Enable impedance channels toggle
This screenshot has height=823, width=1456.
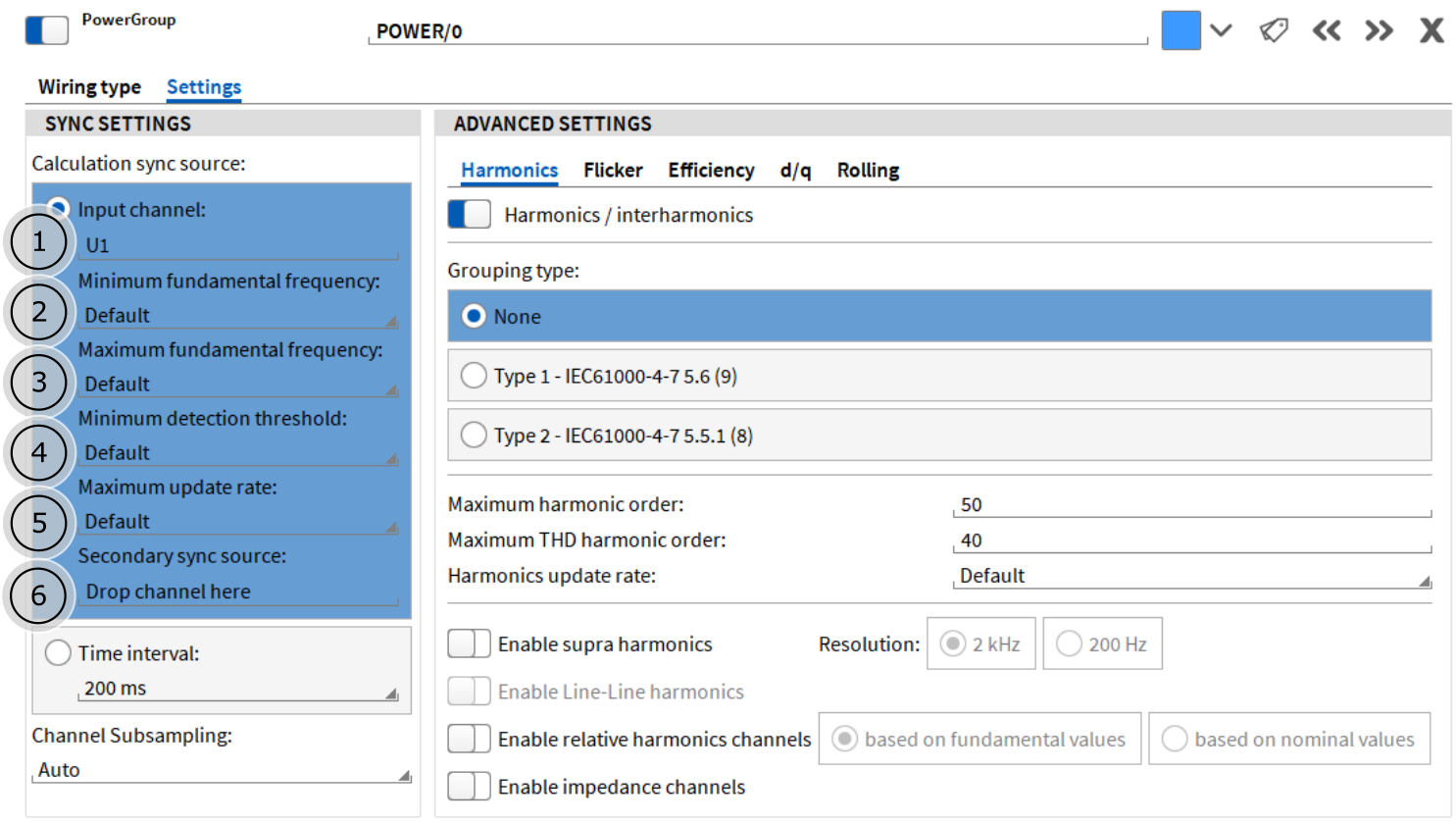tap(469, 786)
